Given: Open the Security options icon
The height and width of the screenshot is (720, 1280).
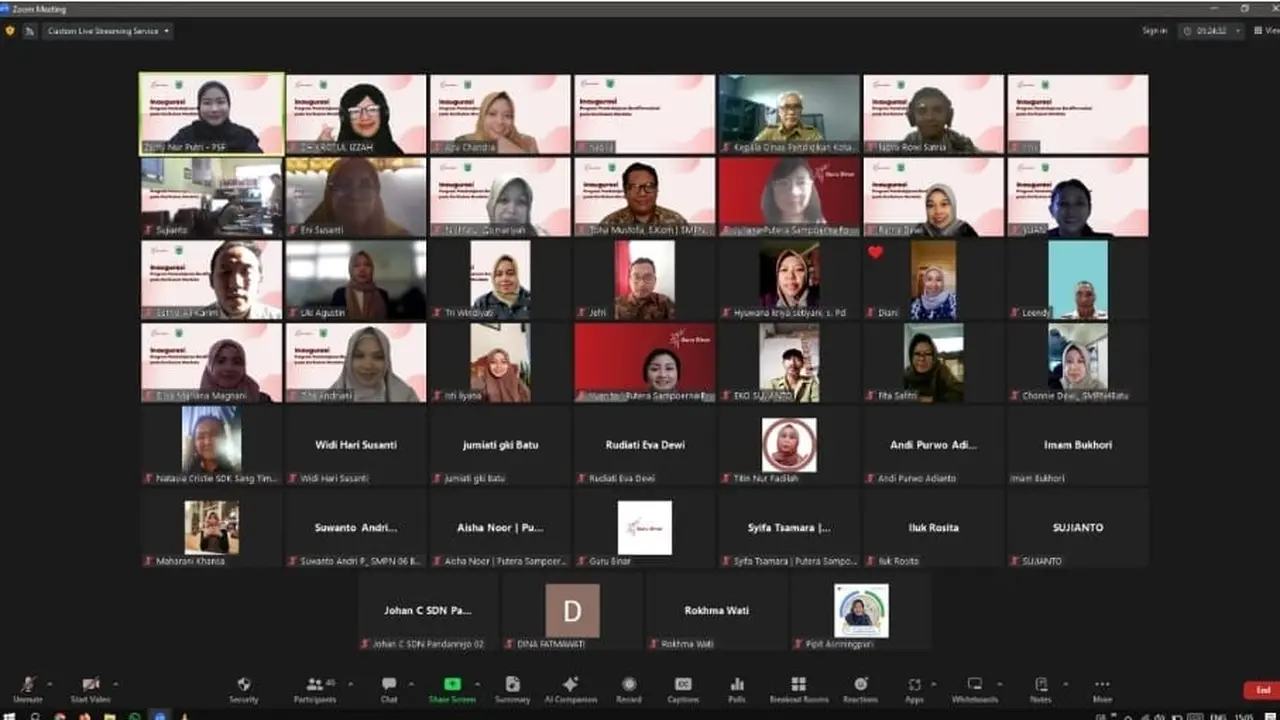Looking at the screenshot, I should pos(244,689).
